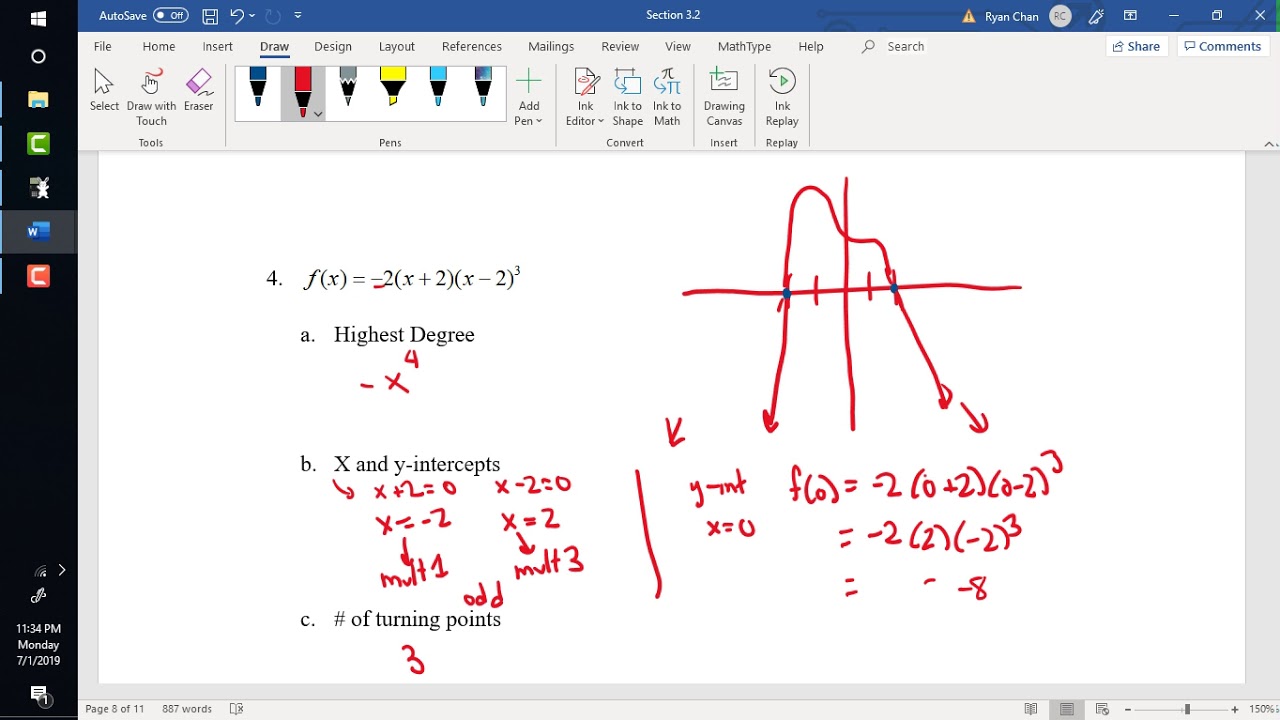Open the Comments pane
This screenshot has width=1280, height=720.
coord(1222,46)
